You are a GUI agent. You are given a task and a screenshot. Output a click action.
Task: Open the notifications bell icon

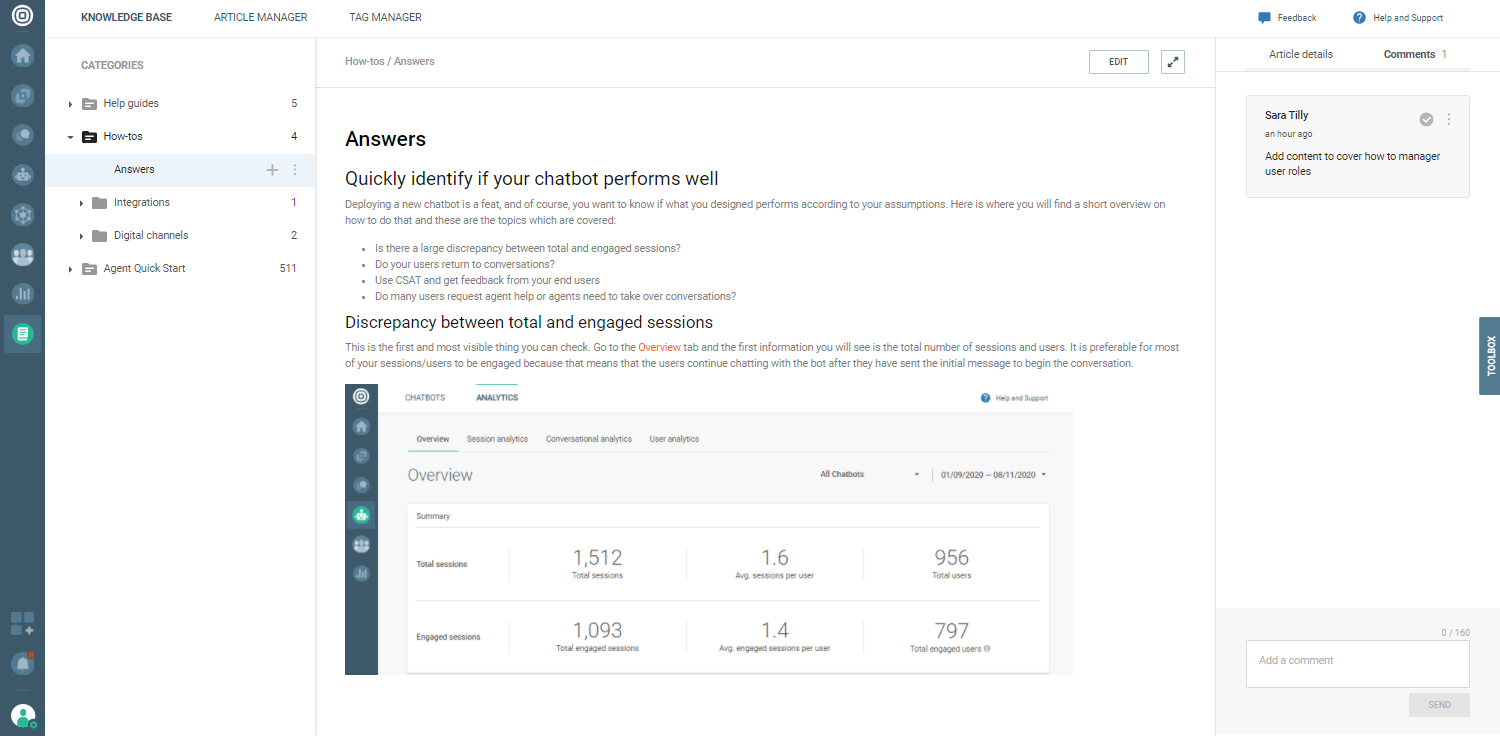[22, 662]
